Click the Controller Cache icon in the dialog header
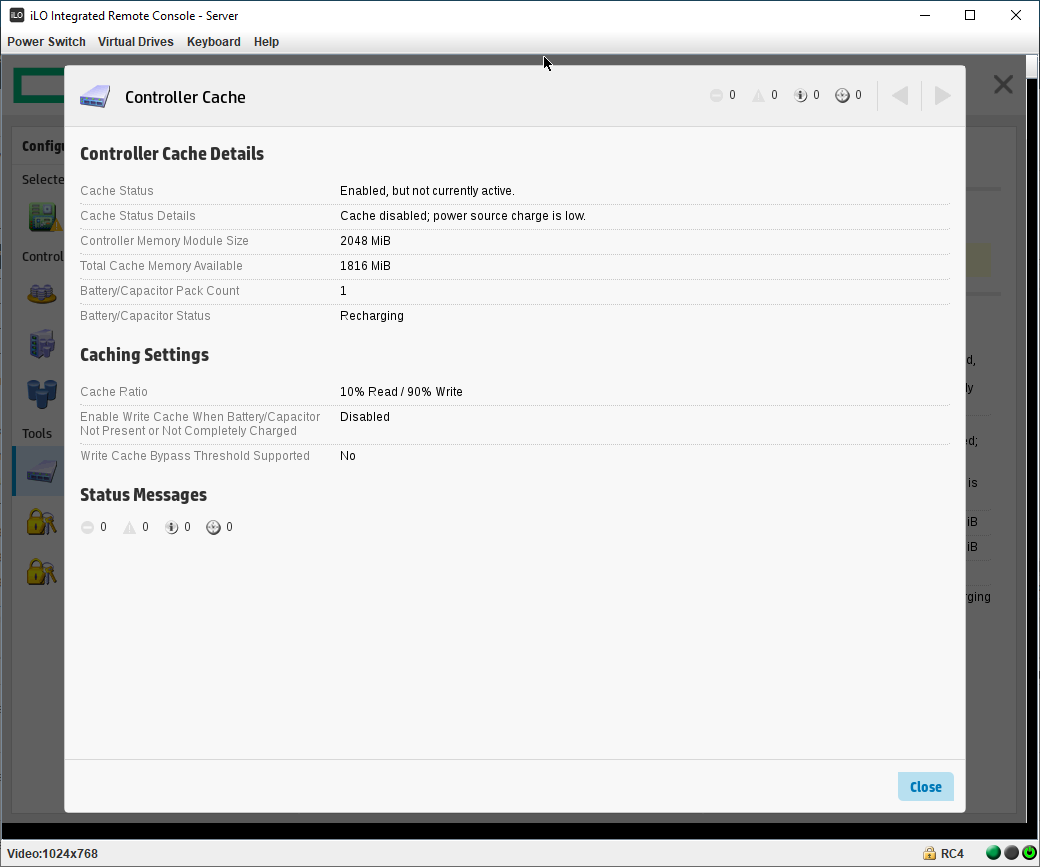Screen dimensions: 1040x867 click(x=95, y=96)
